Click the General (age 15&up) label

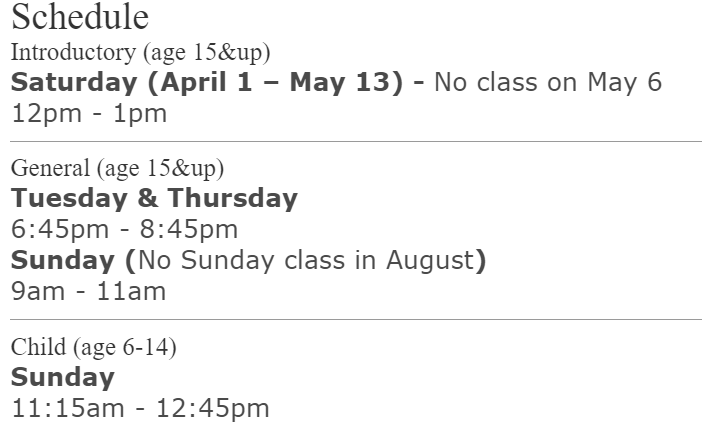coord(117,168)
